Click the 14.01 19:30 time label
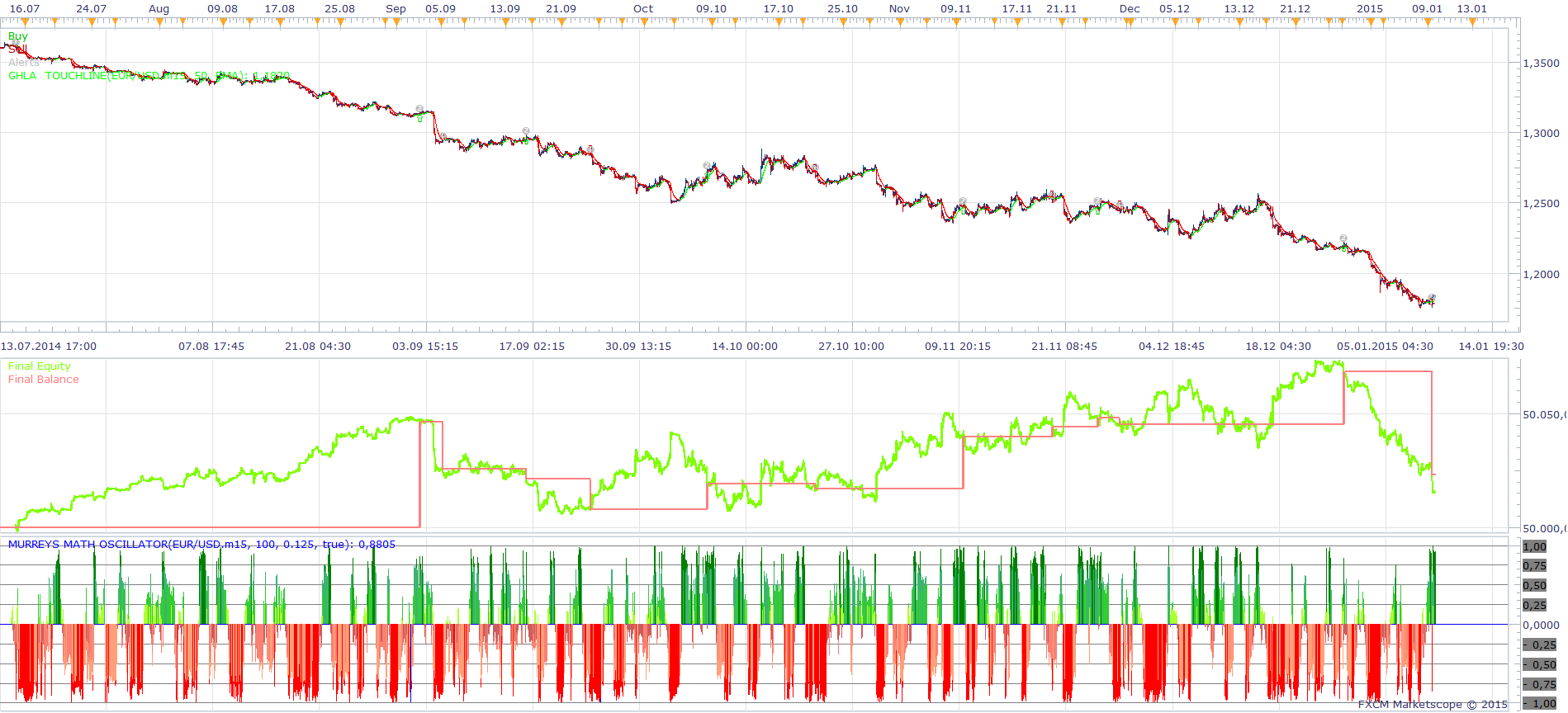Image resolution: width=1568 pixels, height=713 pixels. (x=1491, y=347)
